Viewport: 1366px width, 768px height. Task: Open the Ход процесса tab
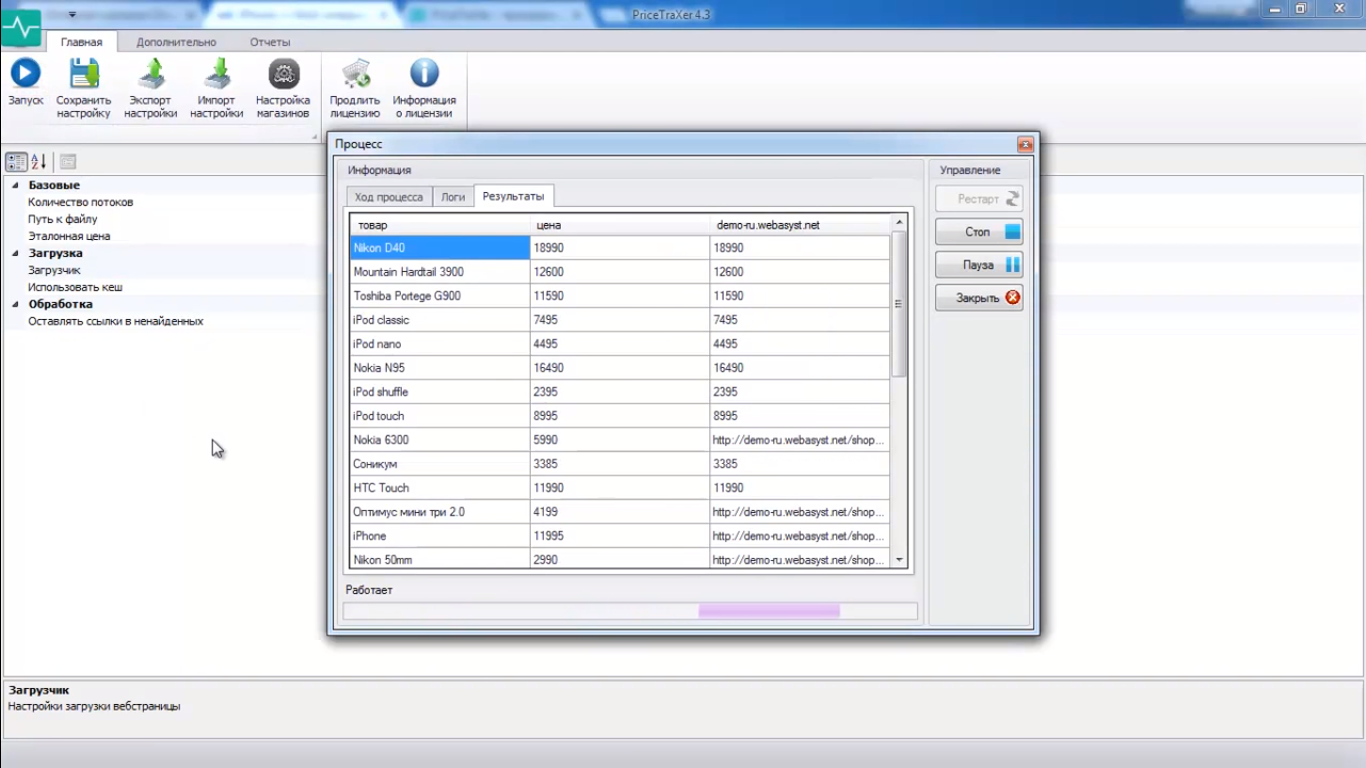pos(389,197)
